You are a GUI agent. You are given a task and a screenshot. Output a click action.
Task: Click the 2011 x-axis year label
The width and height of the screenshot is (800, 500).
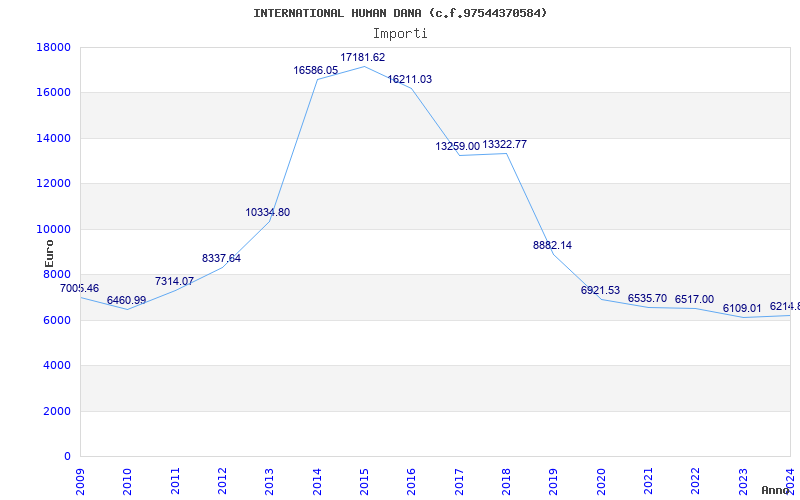[175, 482]
